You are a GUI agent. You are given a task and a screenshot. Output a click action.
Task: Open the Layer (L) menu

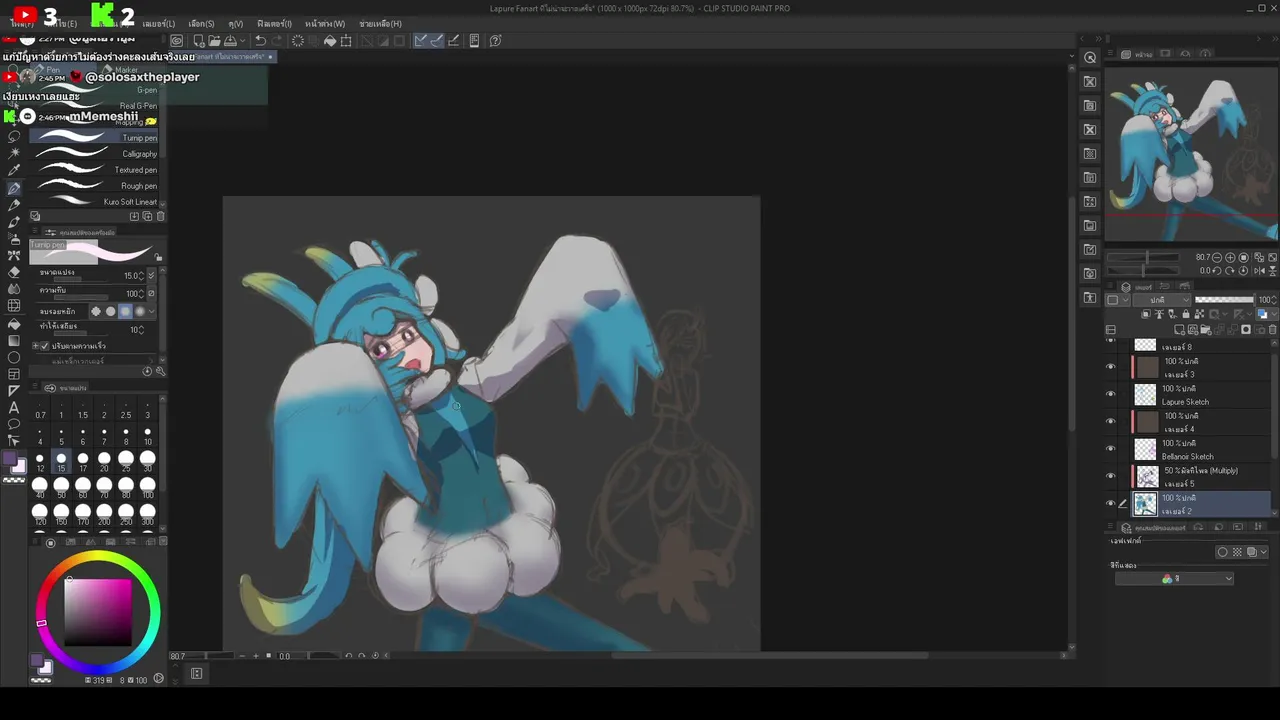pyautogui.click(x=159, y=24)
